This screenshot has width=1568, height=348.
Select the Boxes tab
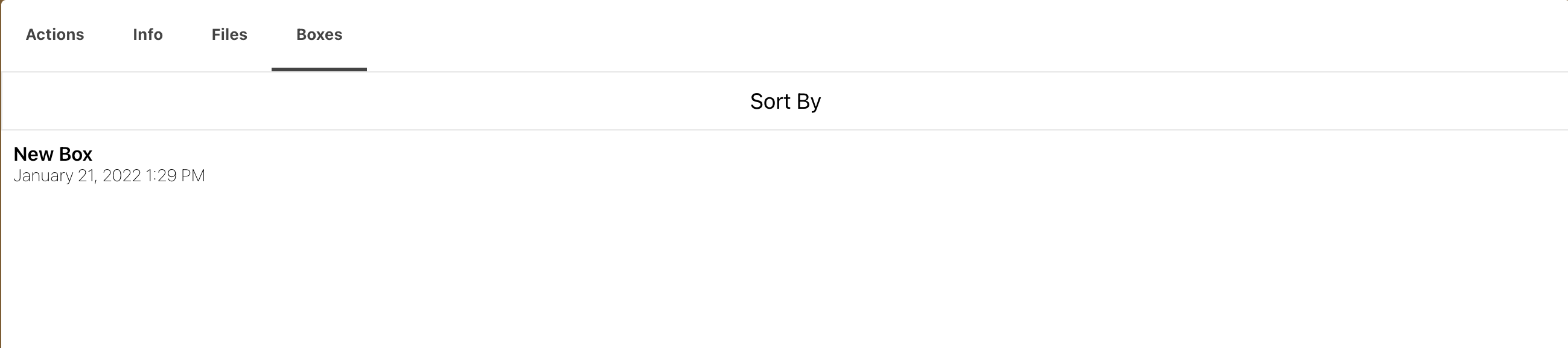tap(319, 34)
